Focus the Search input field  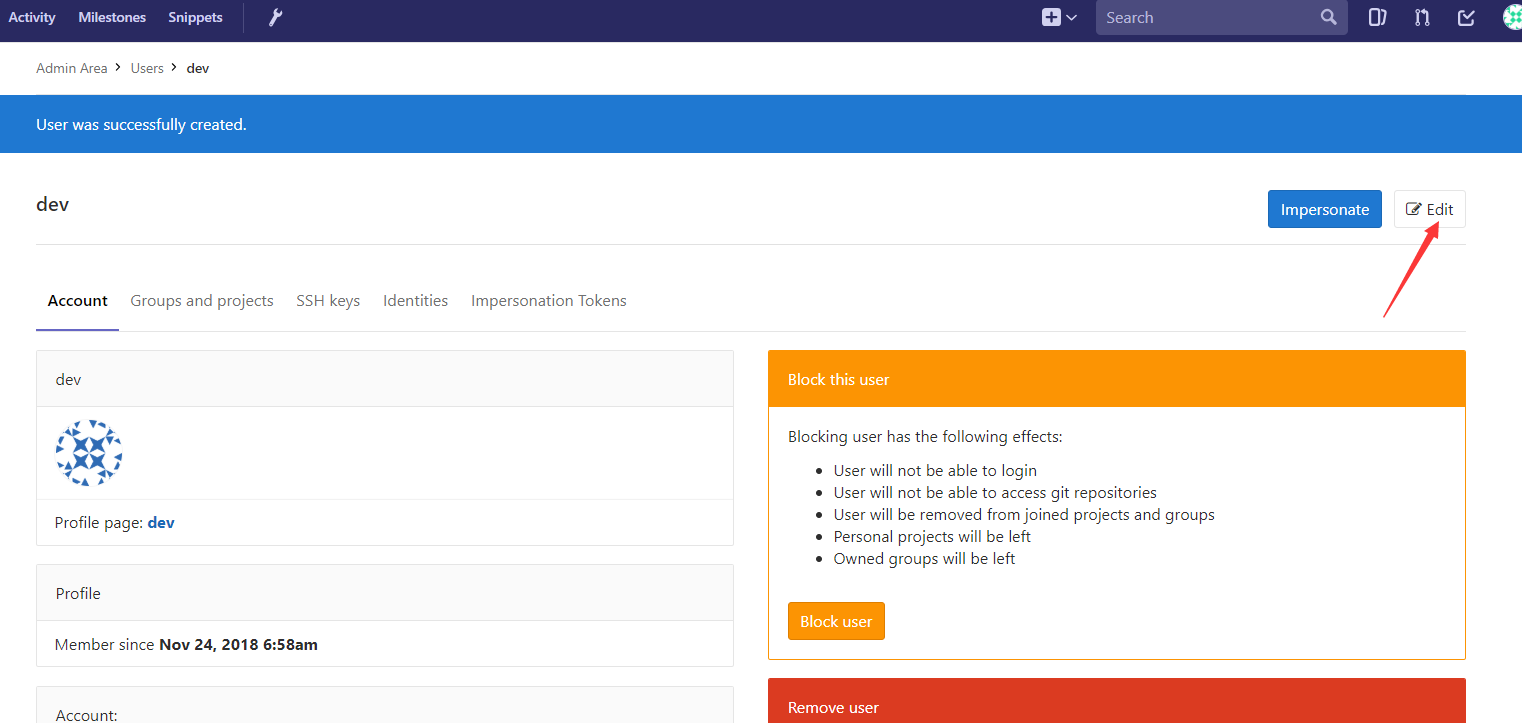point(1210,17)
